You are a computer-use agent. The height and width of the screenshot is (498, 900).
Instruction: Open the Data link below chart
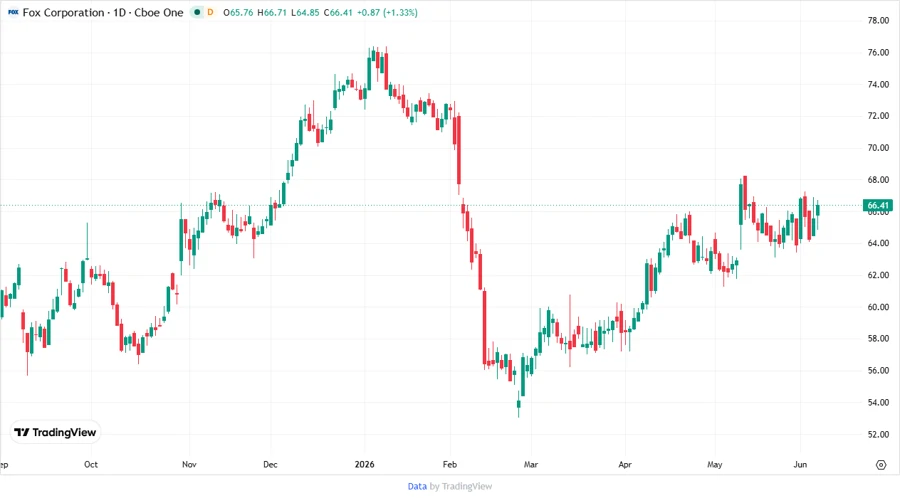[x=417, y=487]
